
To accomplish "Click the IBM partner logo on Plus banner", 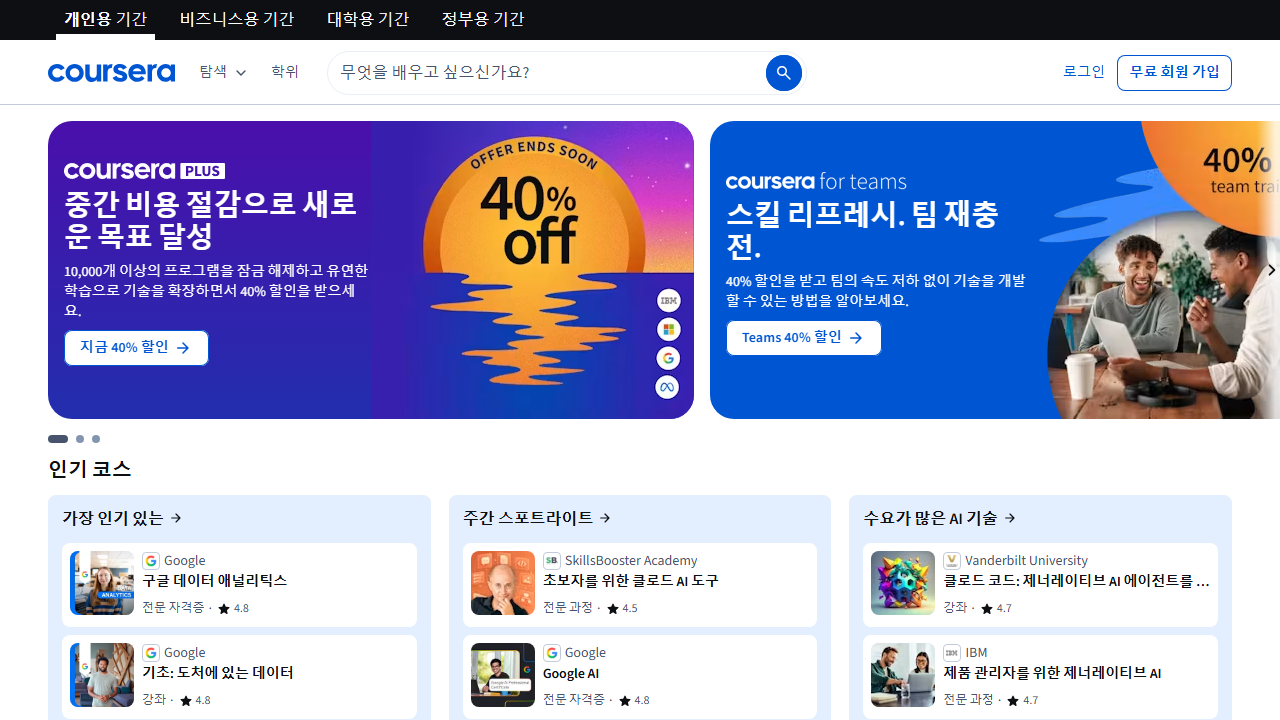I will pos(668,300).
